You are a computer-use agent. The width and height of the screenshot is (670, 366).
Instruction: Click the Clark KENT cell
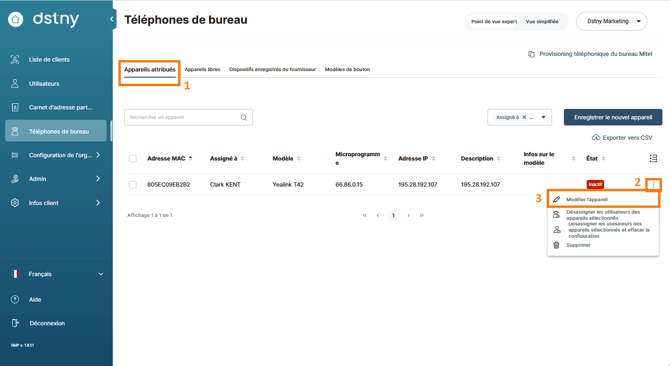tap(225, 184)
